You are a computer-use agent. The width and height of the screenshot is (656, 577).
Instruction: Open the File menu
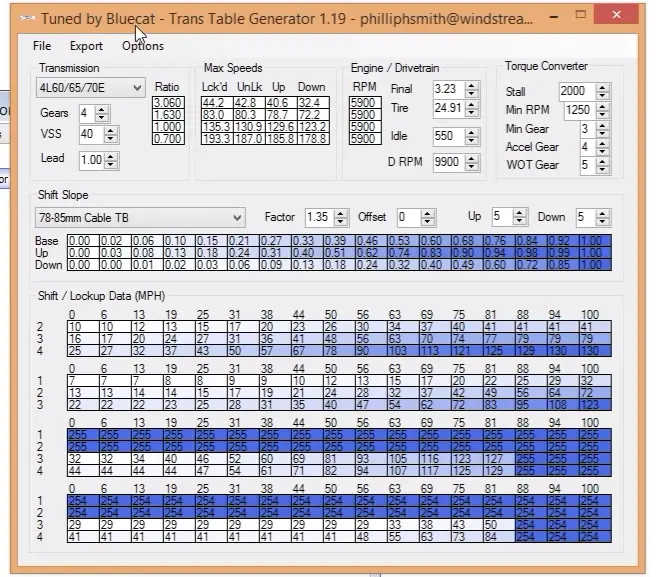point(42,46)
